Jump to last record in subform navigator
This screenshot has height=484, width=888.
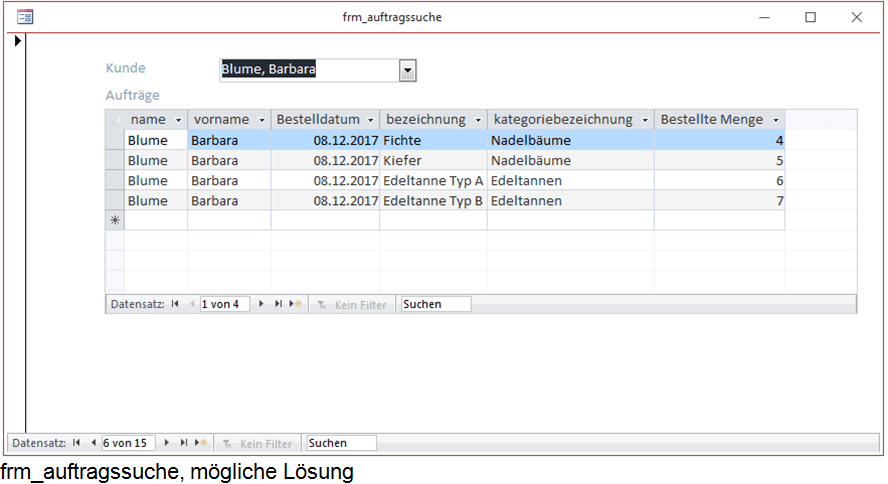point(278,304)
